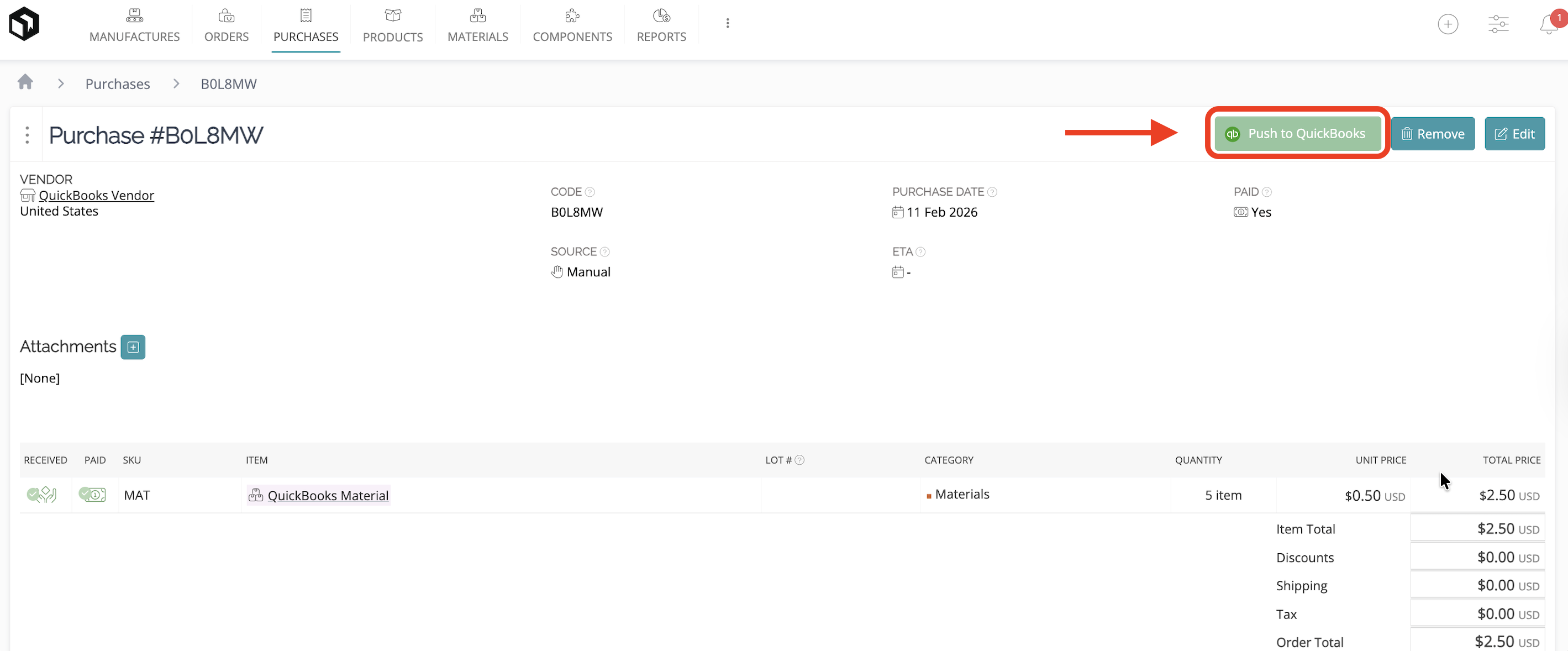The height and width of the screenshot is (651, 1568).
Task: Click the home breadcrumb icon
Action: [x=25, y=82]
